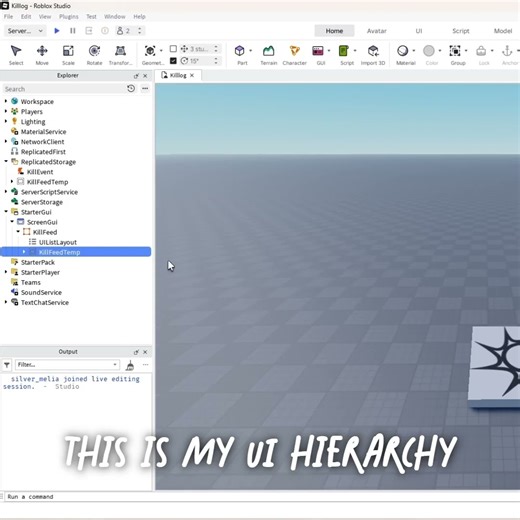
Task: Select StarterPack in Explorer
Action: click(x=38, y=262)
